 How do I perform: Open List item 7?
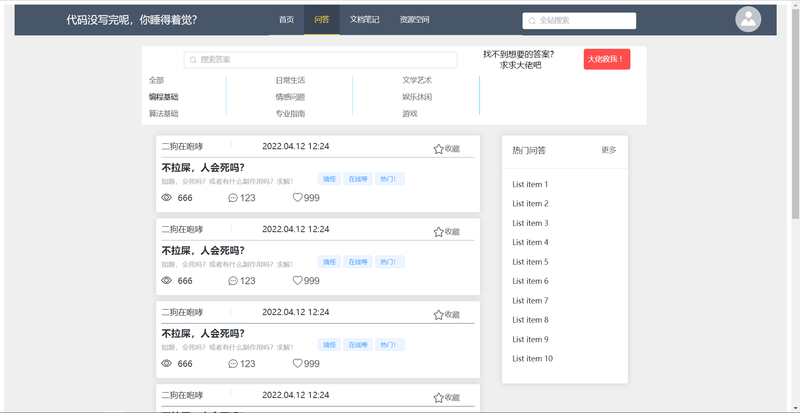(x=530, y=301)
